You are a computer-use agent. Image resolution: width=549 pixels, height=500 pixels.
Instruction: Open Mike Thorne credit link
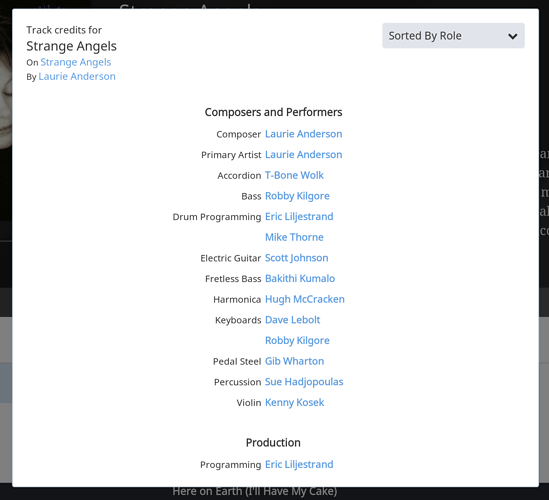pyautogui.click(x=294, y=237)
